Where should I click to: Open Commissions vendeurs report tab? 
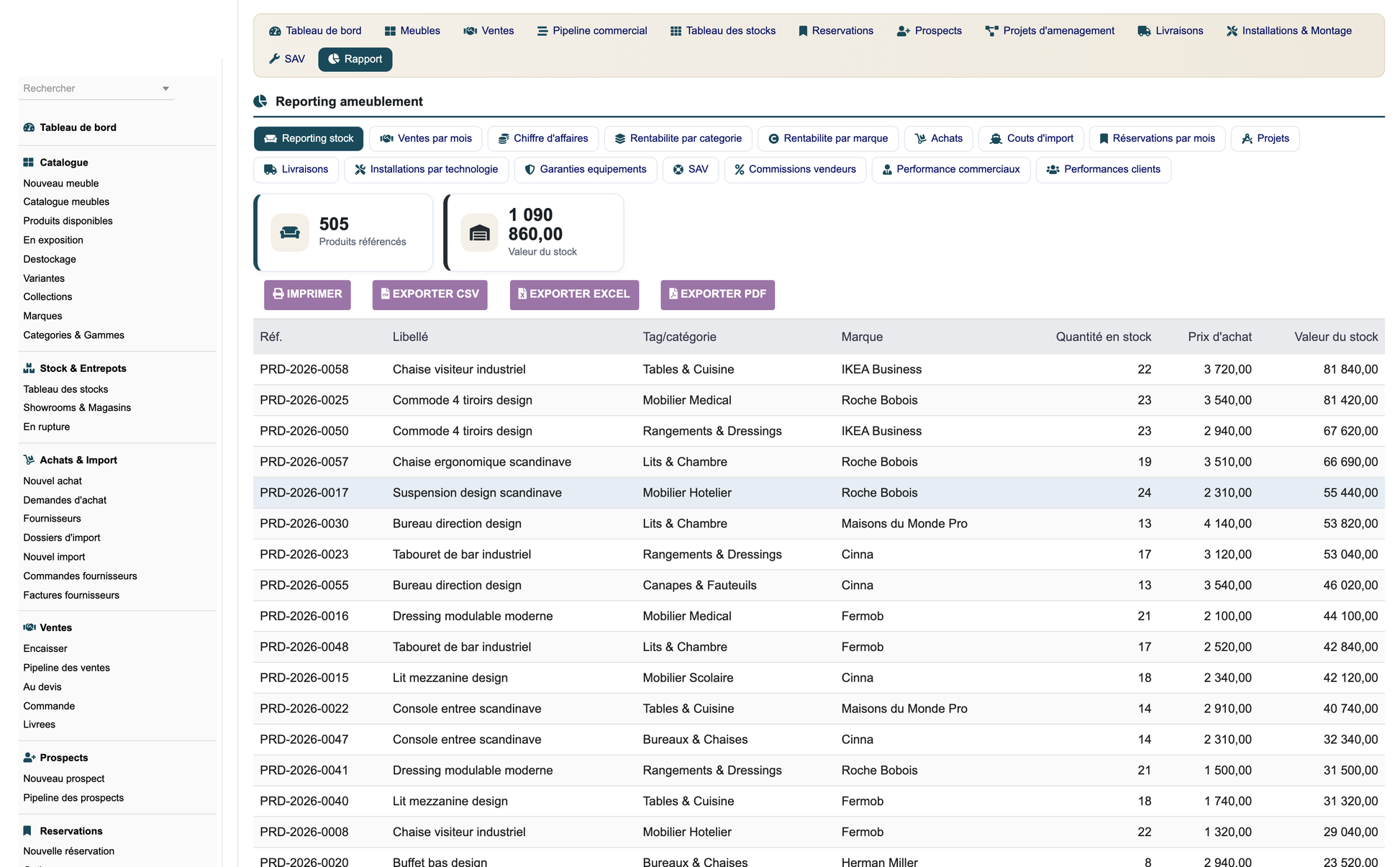point(795,170)
